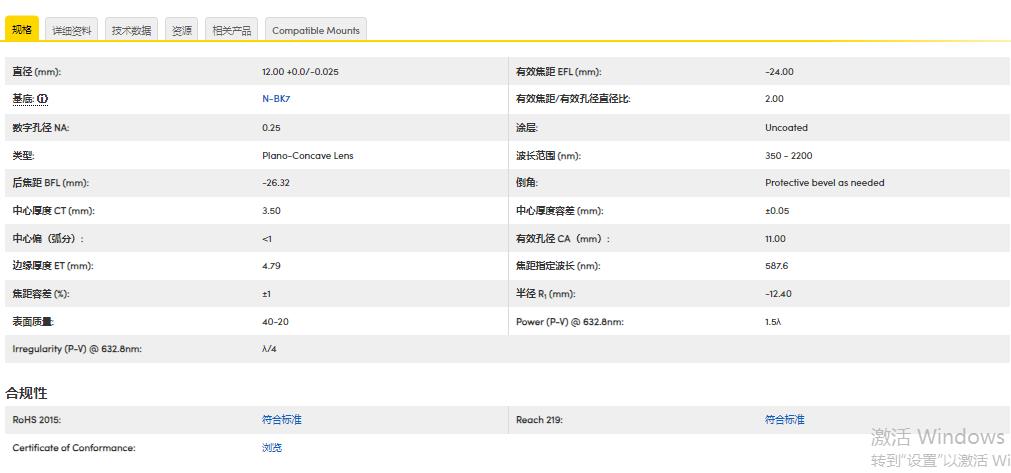Image resolution: width=1011 pixels, height=473 pixels.
Task: Open the 技术数据 tab
Action: [x=132, y=30]
